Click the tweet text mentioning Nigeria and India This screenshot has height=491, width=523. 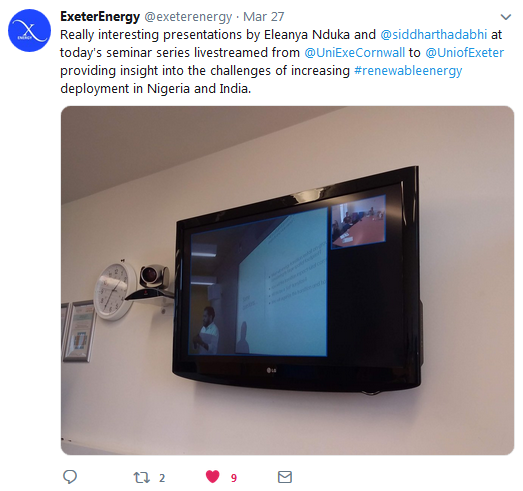pyautogui.click(x=155, y=89)
